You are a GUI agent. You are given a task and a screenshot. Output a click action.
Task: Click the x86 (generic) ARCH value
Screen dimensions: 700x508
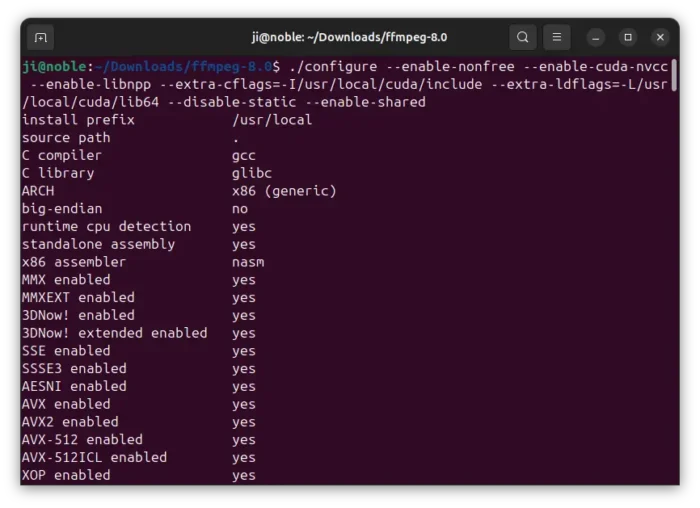[x=284, y=191]
